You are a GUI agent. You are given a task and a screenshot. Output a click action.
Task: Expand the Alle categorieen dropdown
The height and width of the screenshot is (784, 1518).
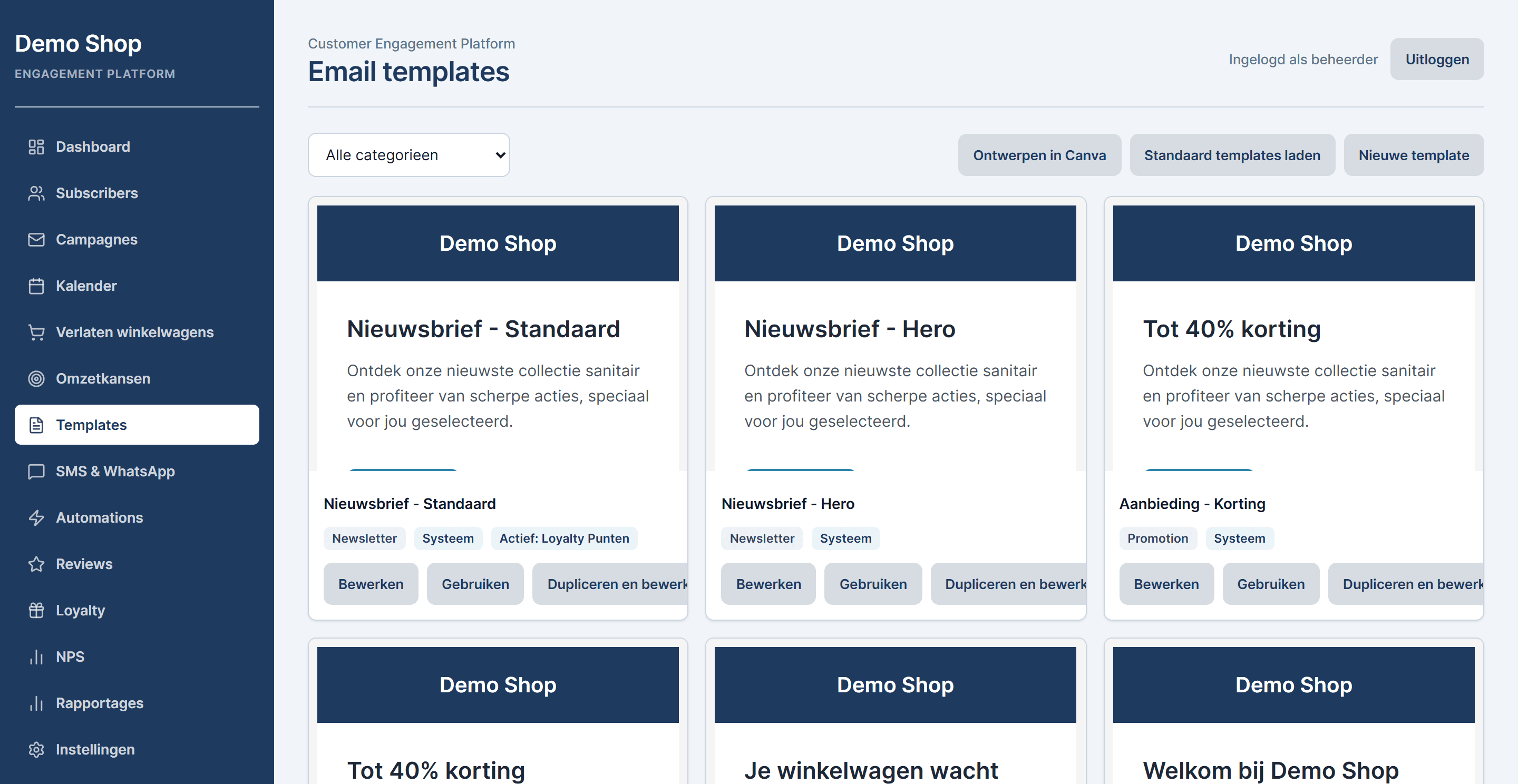pyautogui.click(x=408, y=155)
